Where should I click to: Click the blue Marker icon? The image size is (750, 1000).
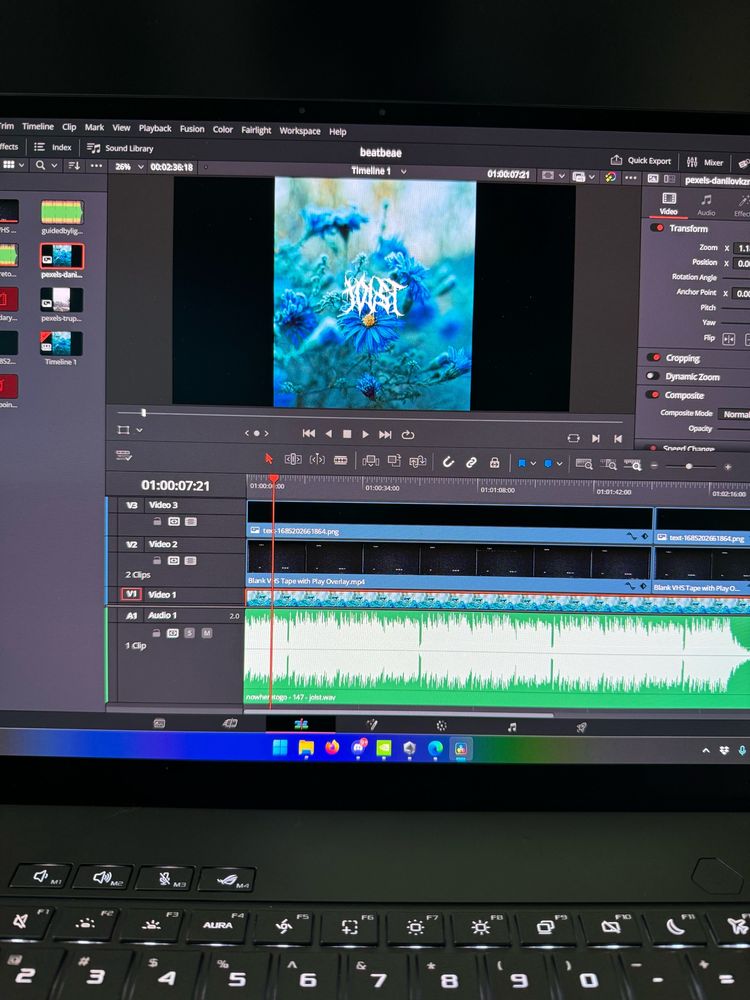click(x=548, y=464)
